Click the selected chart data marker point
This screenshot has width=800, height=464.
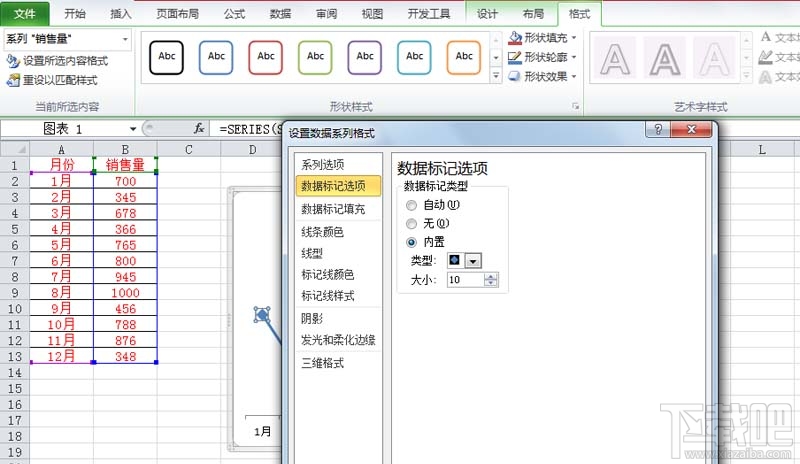click(262, 315)
